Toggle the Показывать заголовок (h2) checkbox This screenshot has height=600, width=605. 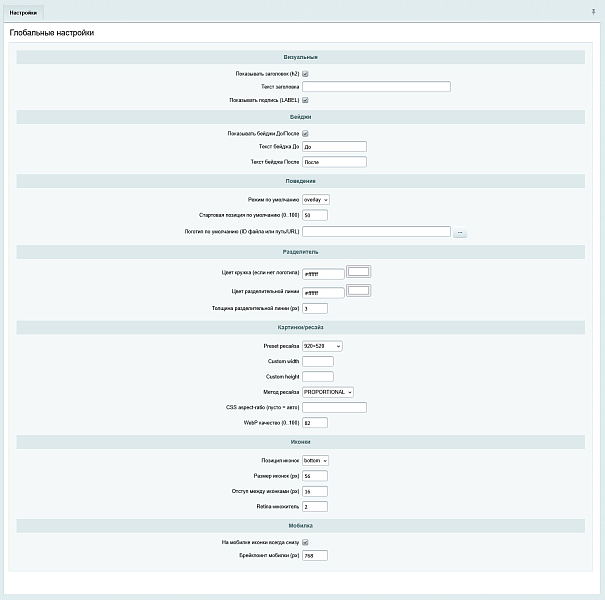click(x=305, y=73)
